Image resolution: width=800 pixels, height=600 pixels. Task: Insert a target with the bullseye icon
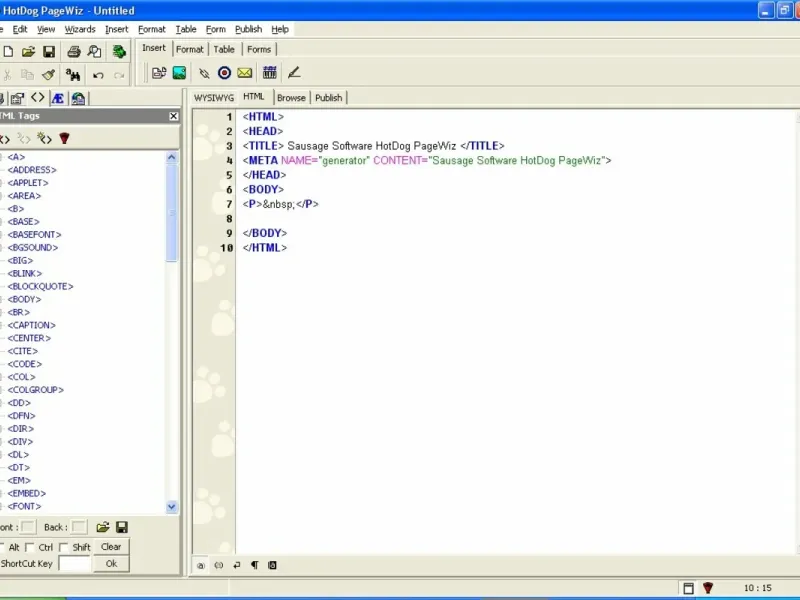point(224,73)
